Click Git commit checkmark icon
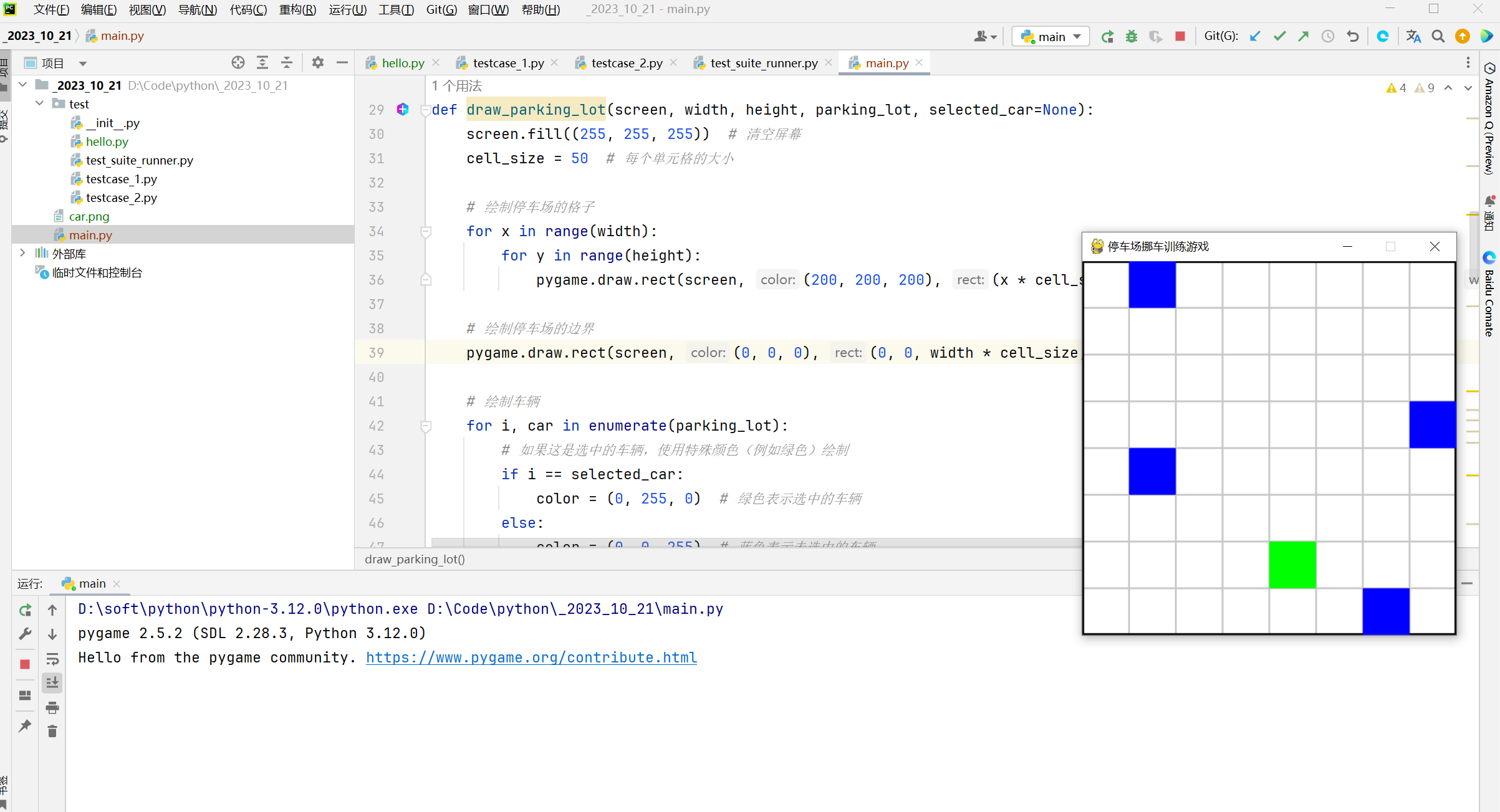This screenshot has width=1500, height=812. 1279,37
